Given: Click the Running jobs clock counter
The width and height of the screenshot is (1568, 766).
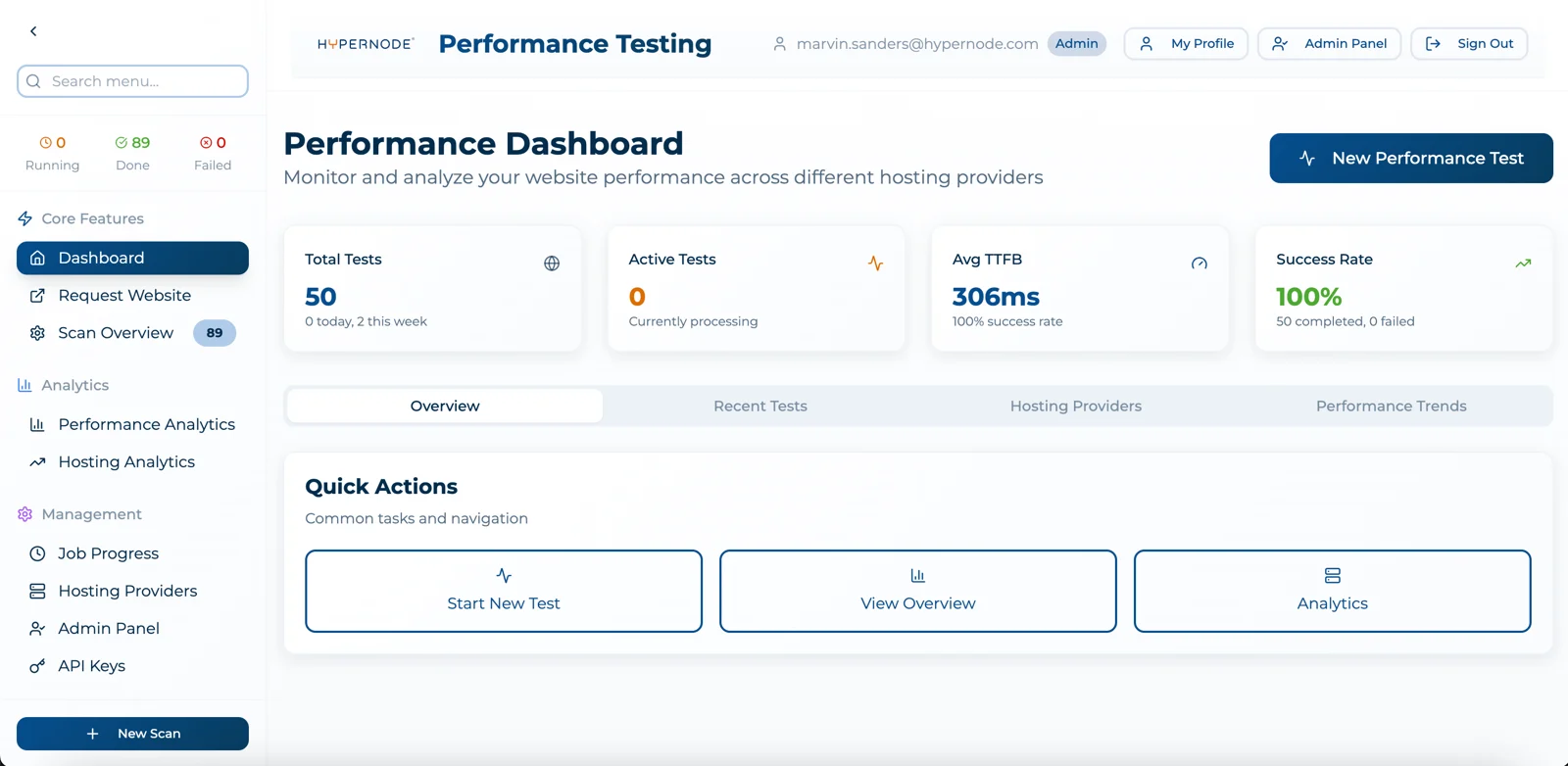Looking at the screenshot, I should [52, 153].
